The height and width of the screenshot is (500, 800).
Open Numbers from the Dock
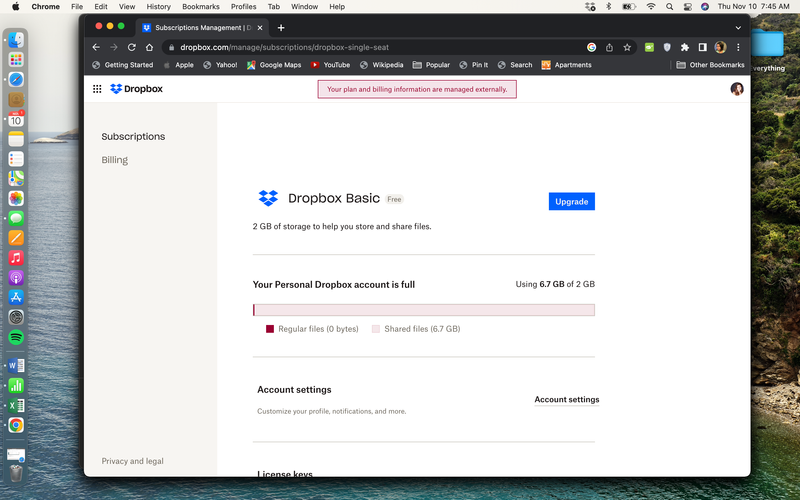click(16, 385)
